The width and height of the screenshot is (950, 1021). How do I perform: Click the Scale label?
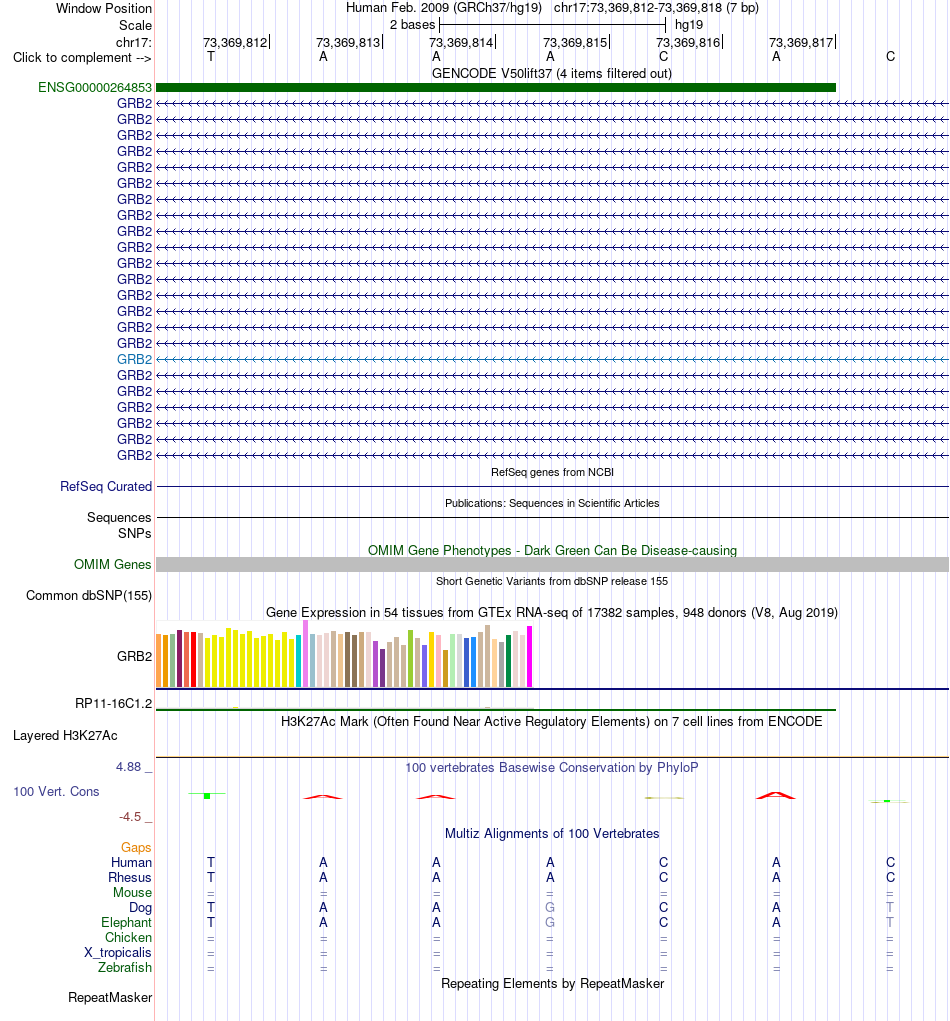tap(135, 25)
